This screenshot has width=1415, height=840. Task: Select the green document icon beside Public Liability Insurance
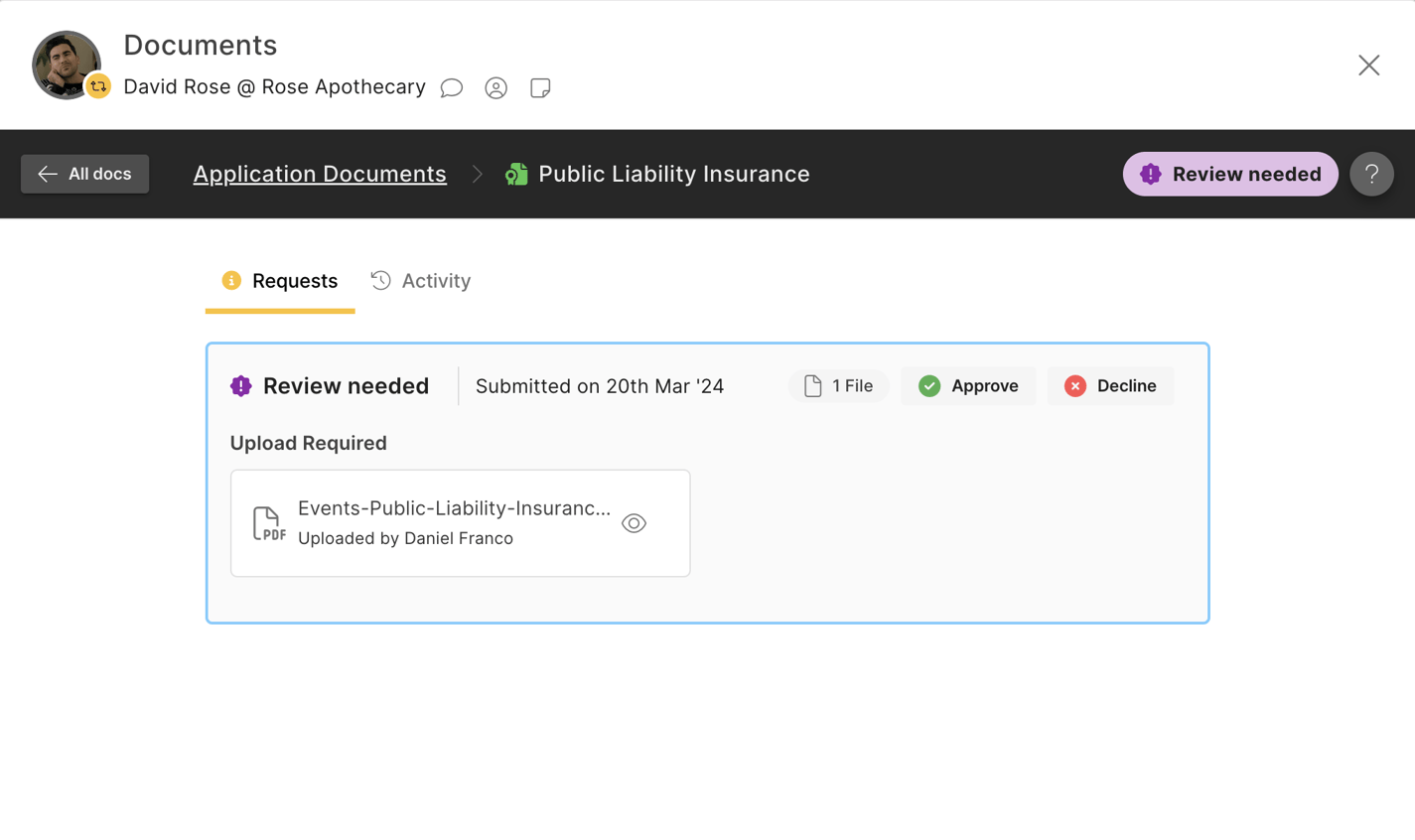[x=515, y=173]
